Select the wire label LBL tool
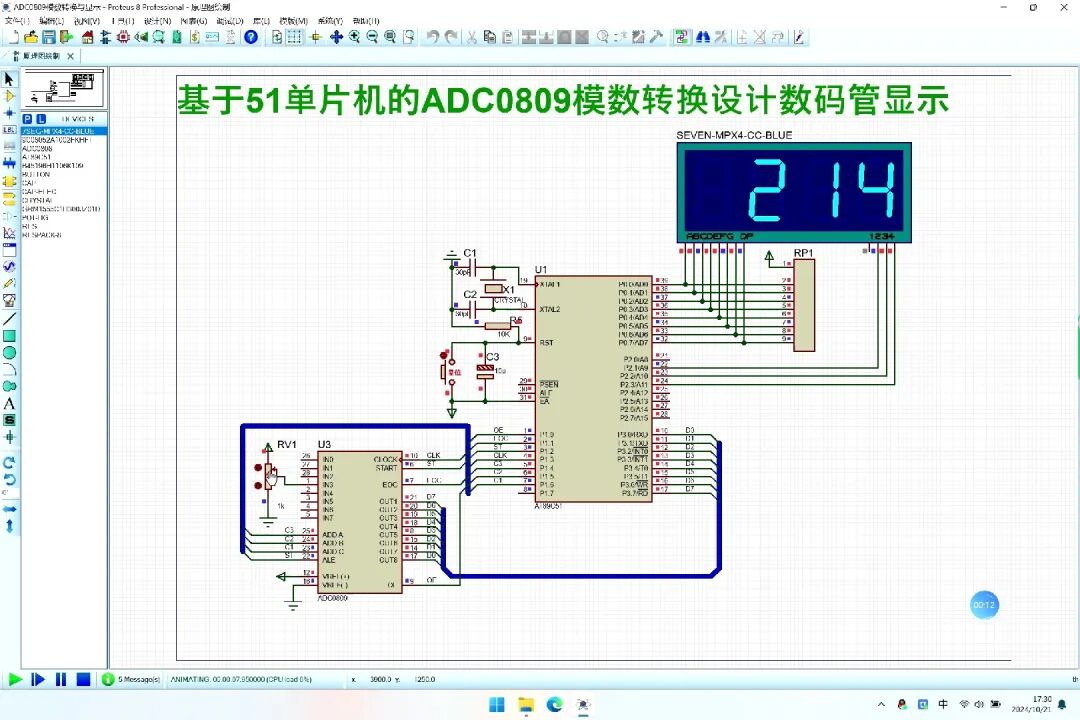 coord(10,130)
